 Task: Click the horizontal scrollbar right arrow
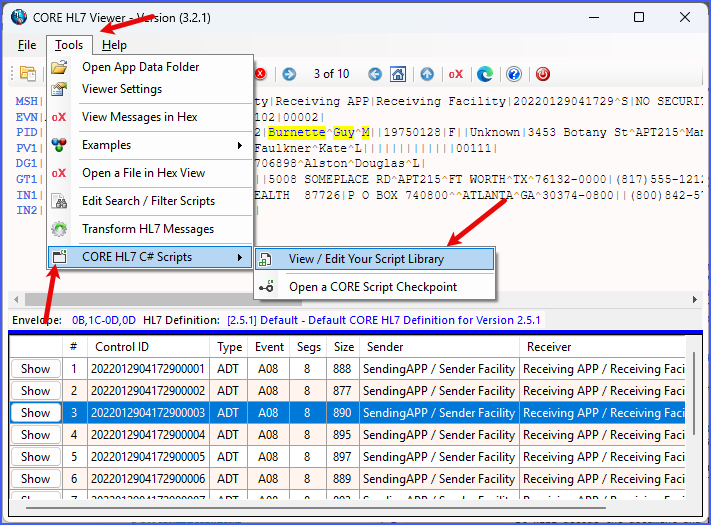694,299
